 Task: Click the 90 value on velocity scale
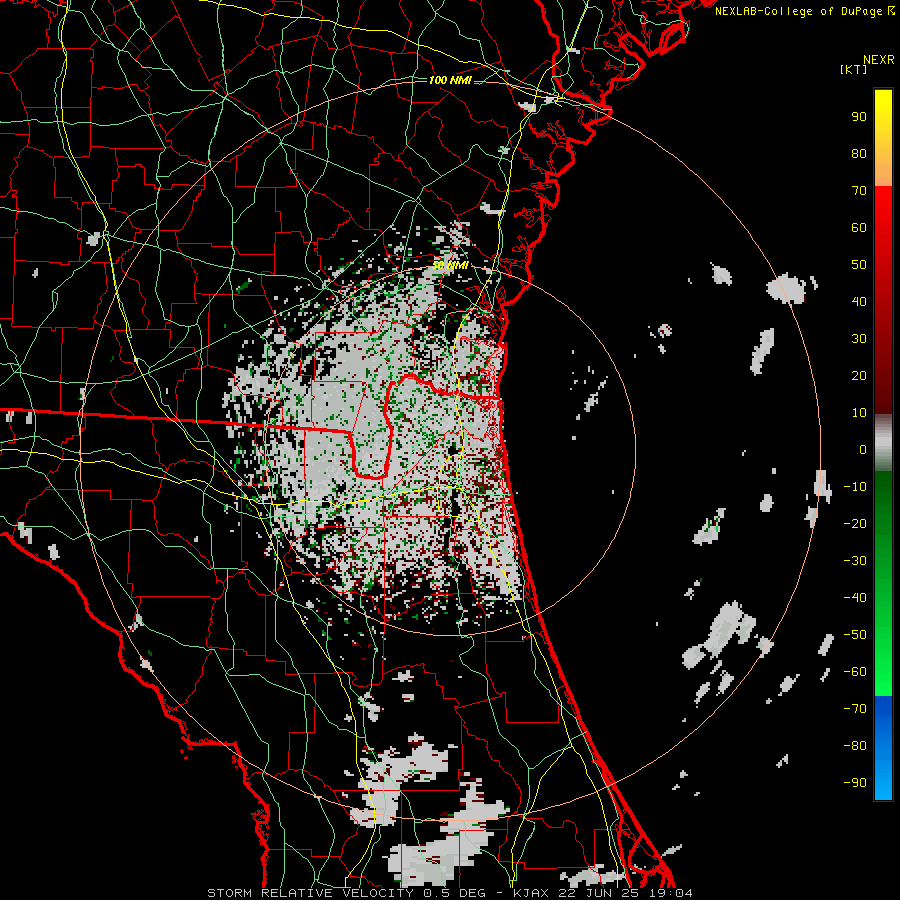[x=859, y=117]
